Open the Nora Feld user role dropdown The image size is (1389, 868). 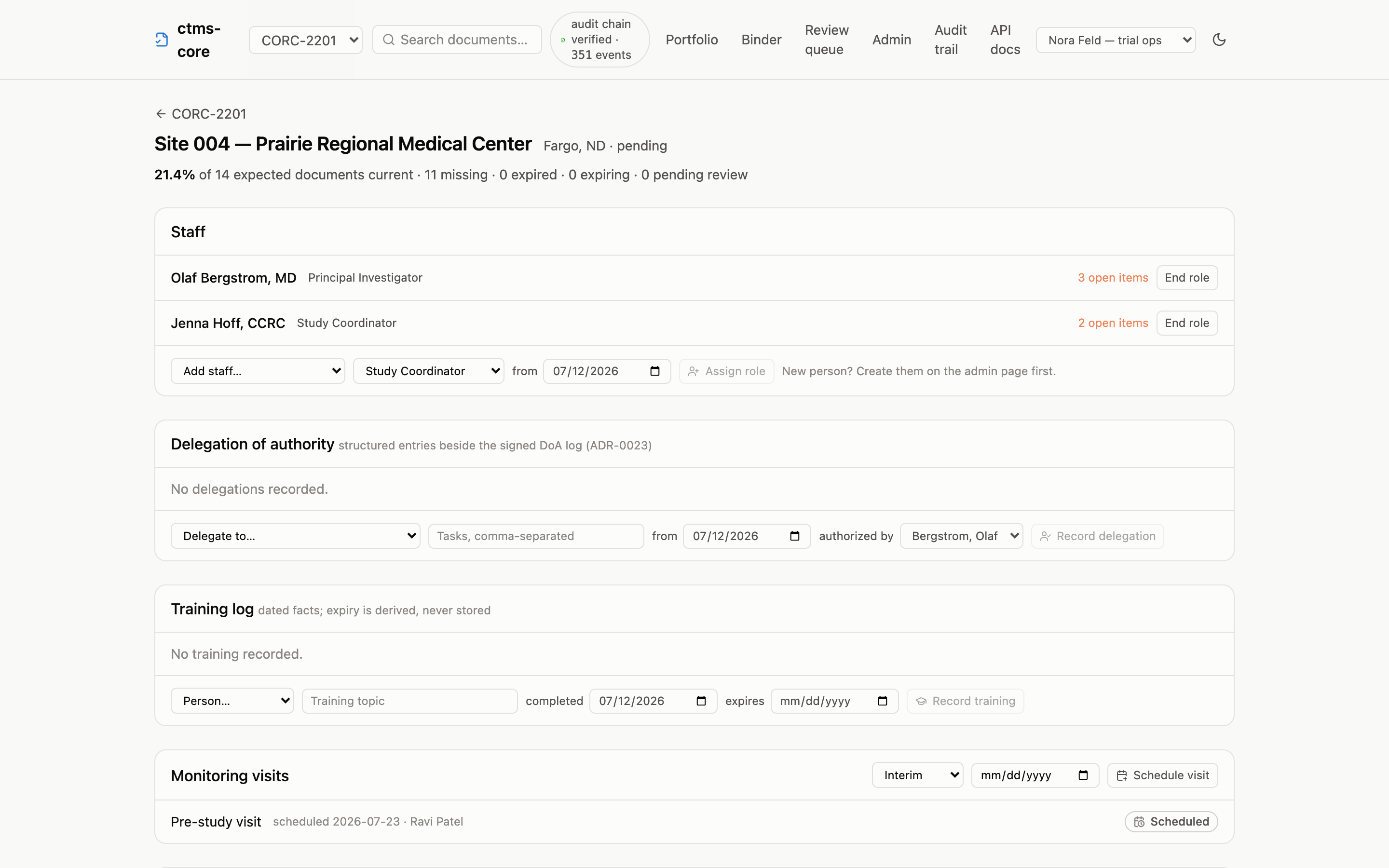[1116, 40]
